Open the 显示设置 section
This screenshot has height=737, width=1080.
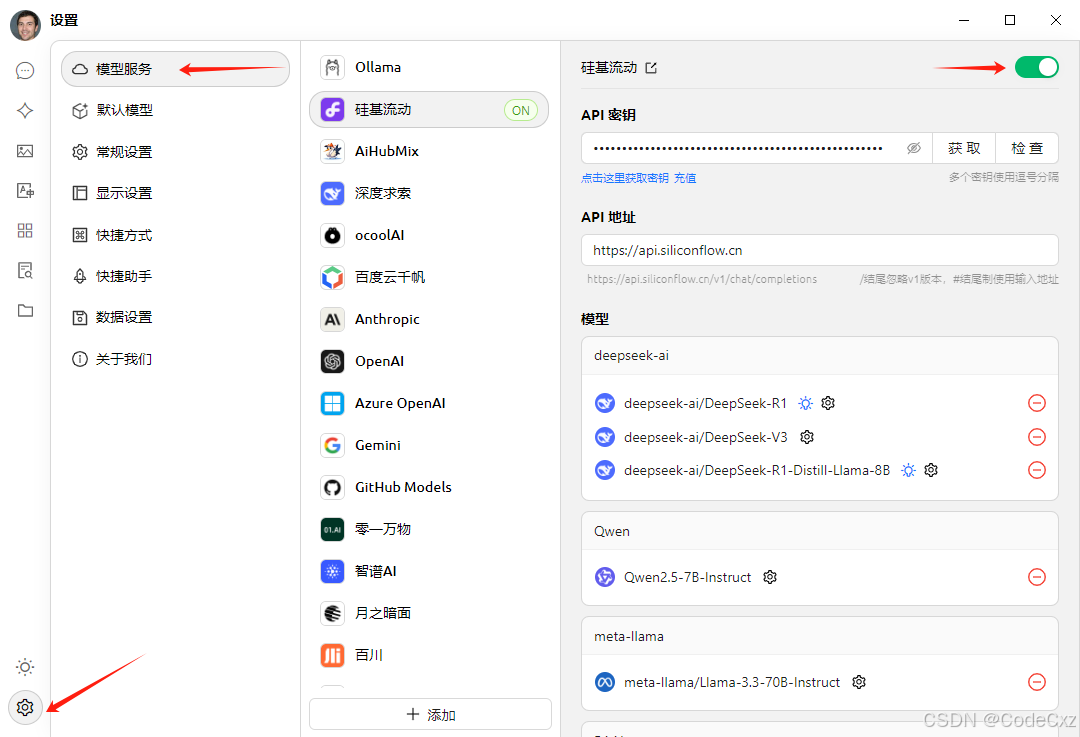176,193
